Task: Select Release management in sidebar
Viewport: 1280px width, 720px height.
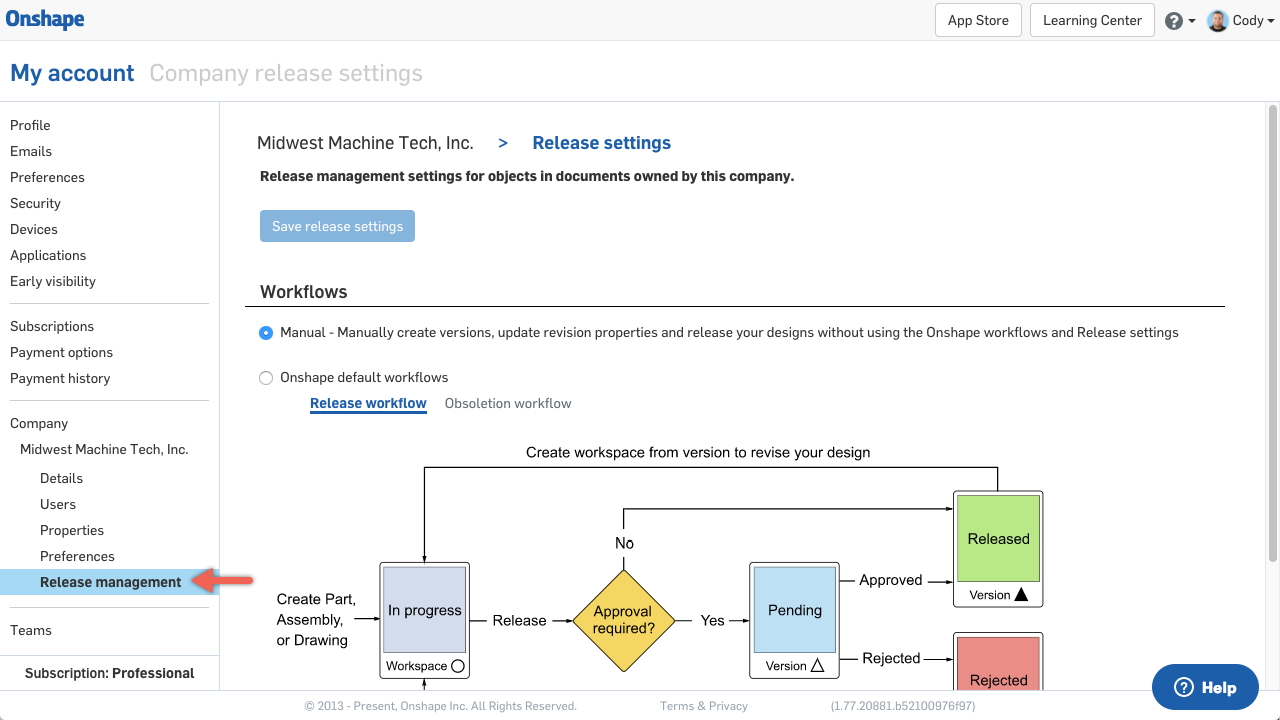Action: click(x=110, y=582)
